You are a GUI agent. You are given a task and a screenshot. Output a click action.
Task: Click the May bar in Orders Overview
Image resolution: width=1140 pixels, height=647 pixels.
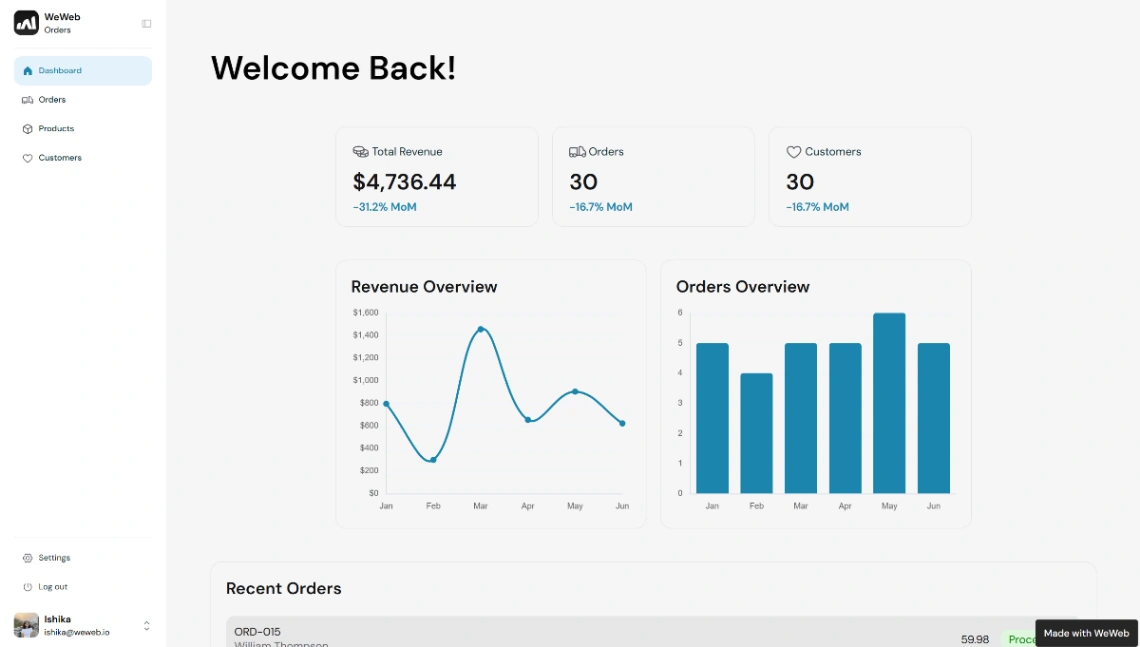888,405
